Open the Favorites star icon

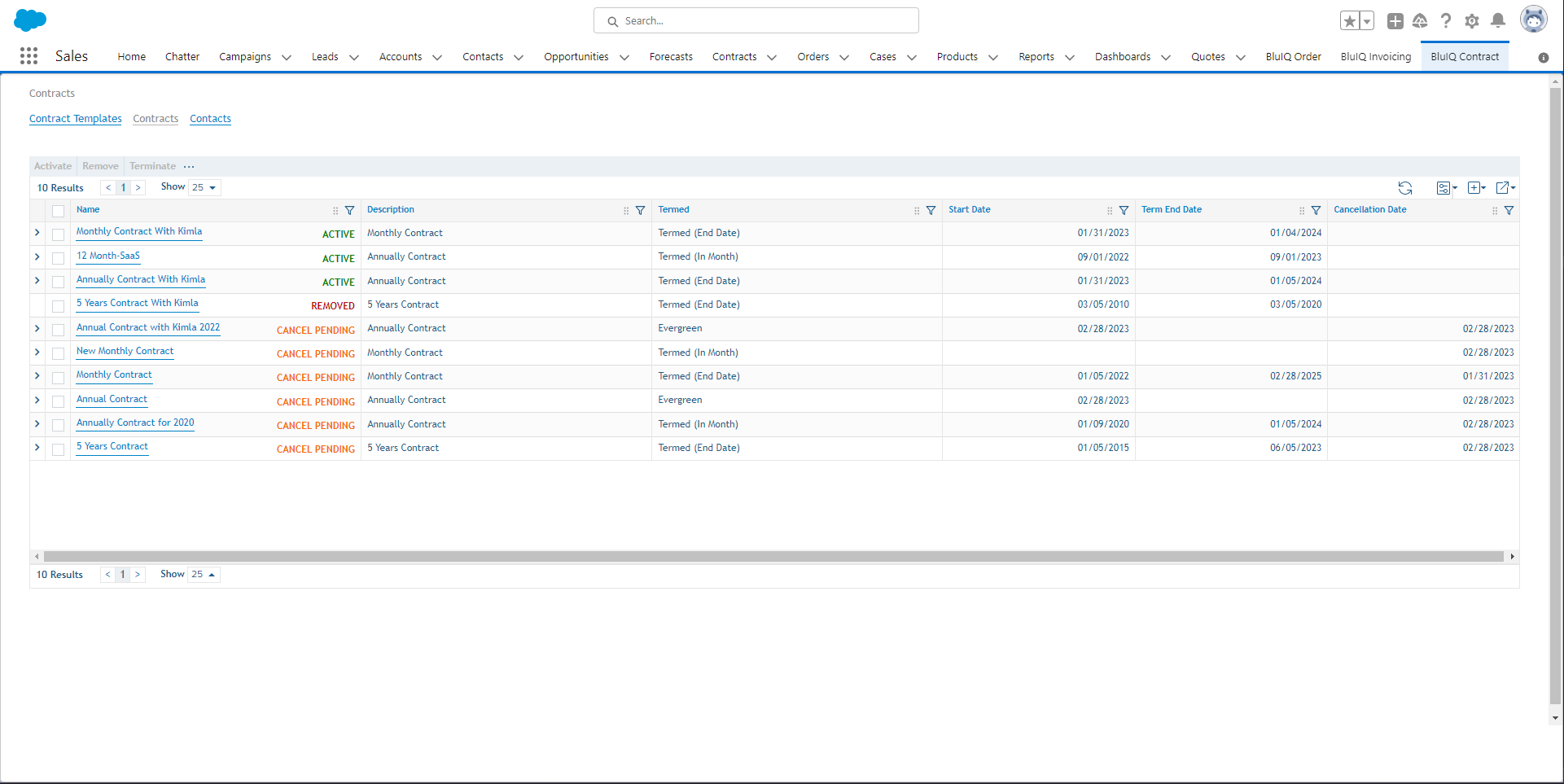(x=1349, y=21)
